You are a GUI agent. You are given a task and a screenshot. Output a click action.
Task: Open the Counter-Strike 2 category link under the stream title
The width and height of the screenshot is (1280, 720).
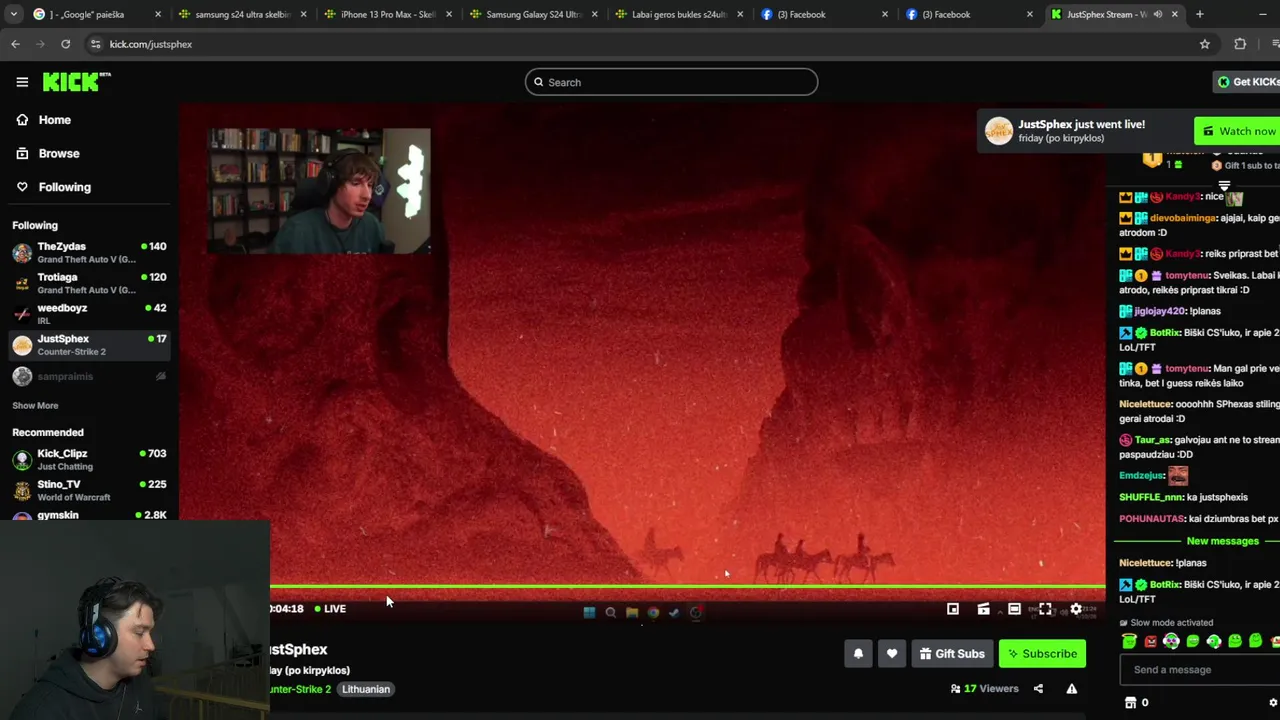(x=300, y=689)
